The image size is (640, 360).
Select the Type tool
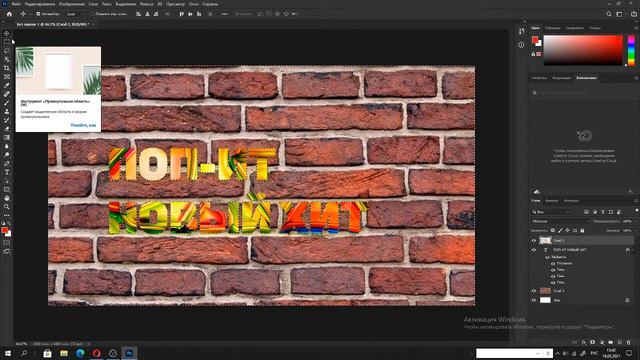tap(7, 172)
